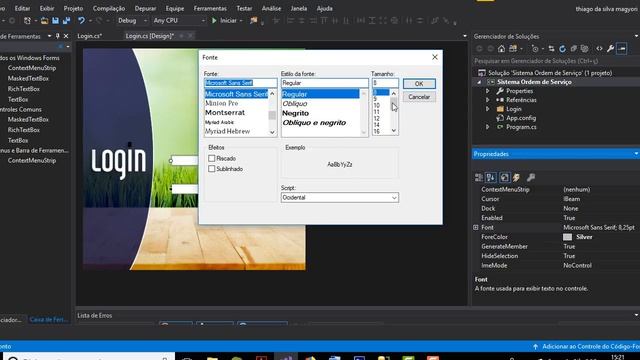640x360 pixels.
Task: Close the Toolbox panel with X
Action: pyautogui.click(x=66, y=36)
